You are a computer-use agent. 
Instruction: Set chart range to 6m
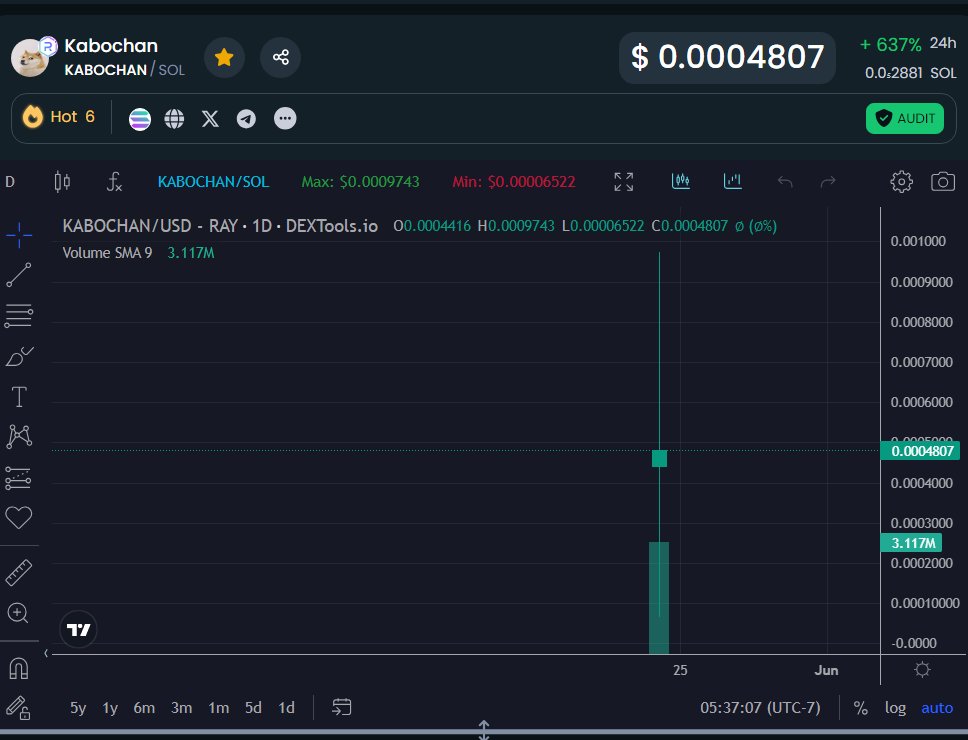tap(144, 708)
